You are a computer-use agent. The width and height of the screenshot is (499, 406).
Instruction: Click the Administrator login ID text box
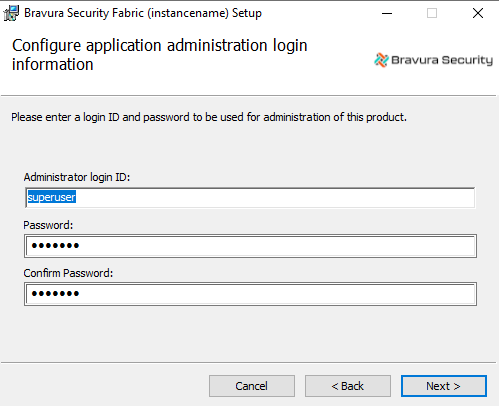[x=250, y=198]
